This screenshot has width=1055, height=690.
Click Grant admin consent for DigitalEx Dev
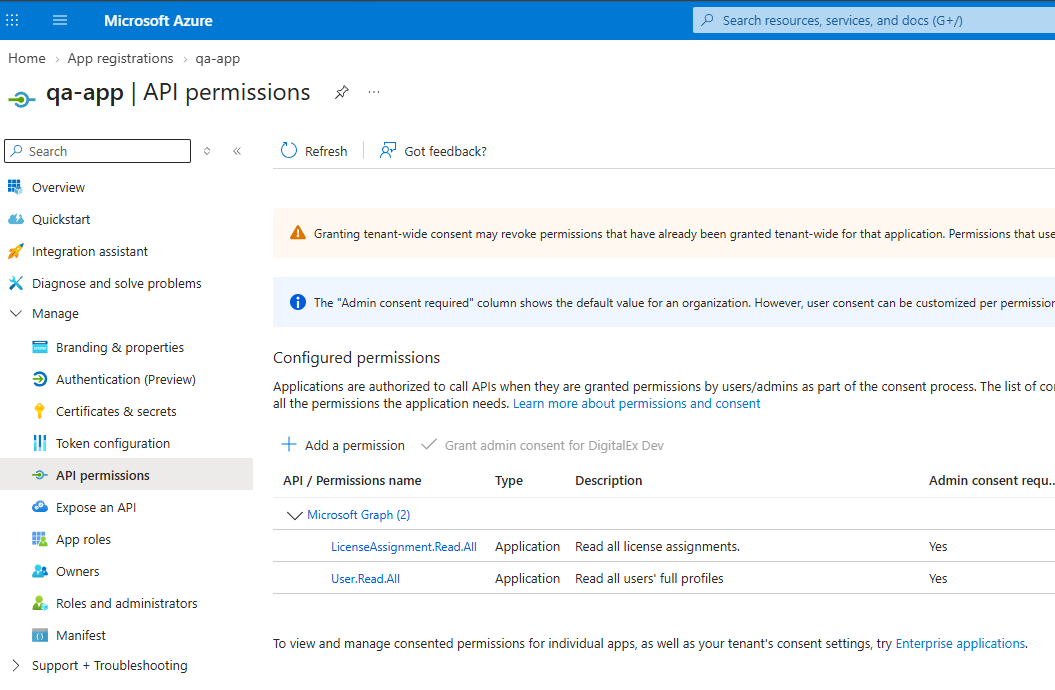coord(542,445)
